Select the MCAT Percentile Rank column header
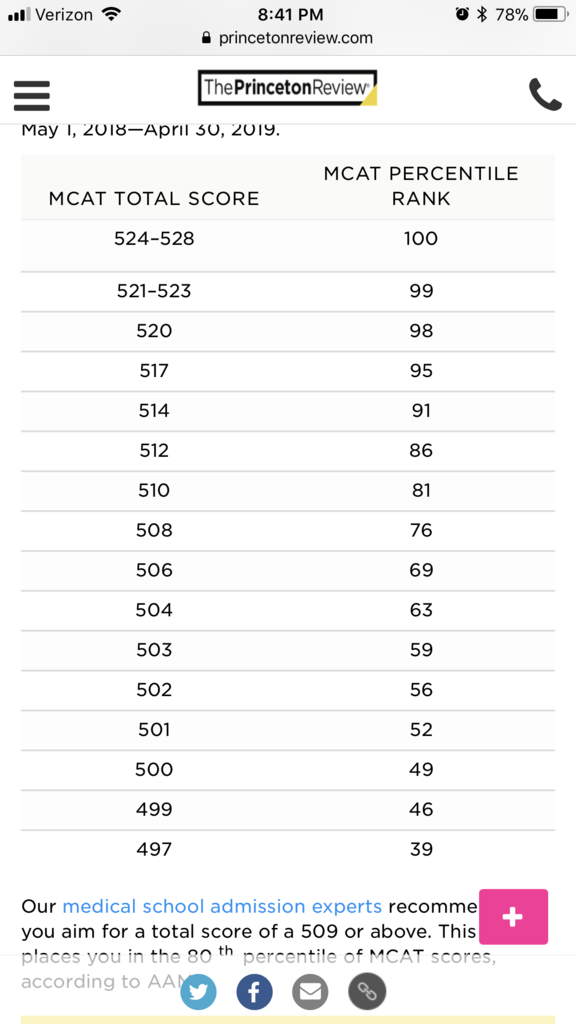Screen dimensions: 576x1024 (421, 186)
